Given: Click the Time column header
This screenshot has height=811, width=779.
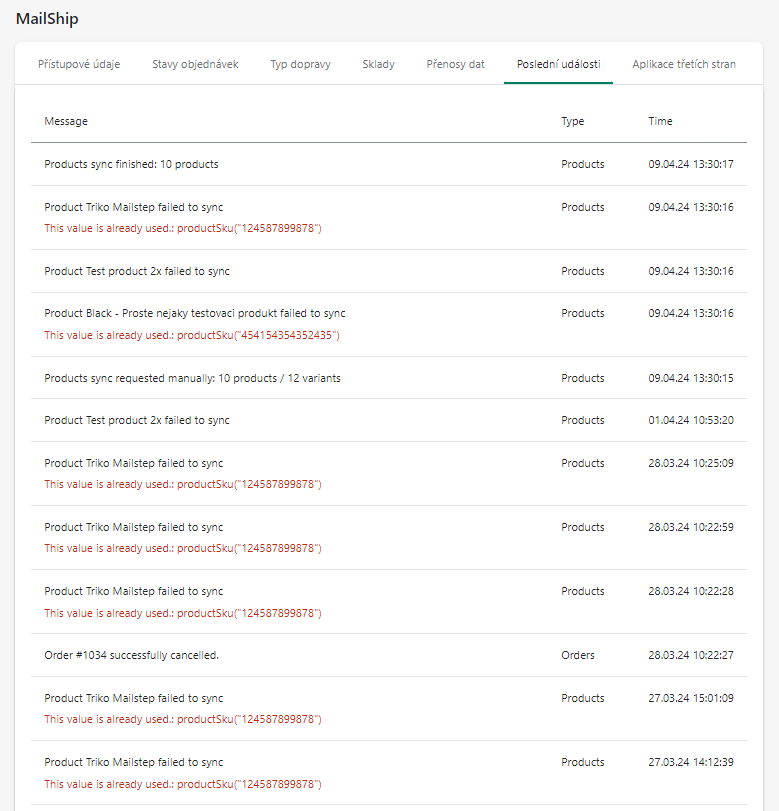Looking at the screenshot, I should pos(660,121).
